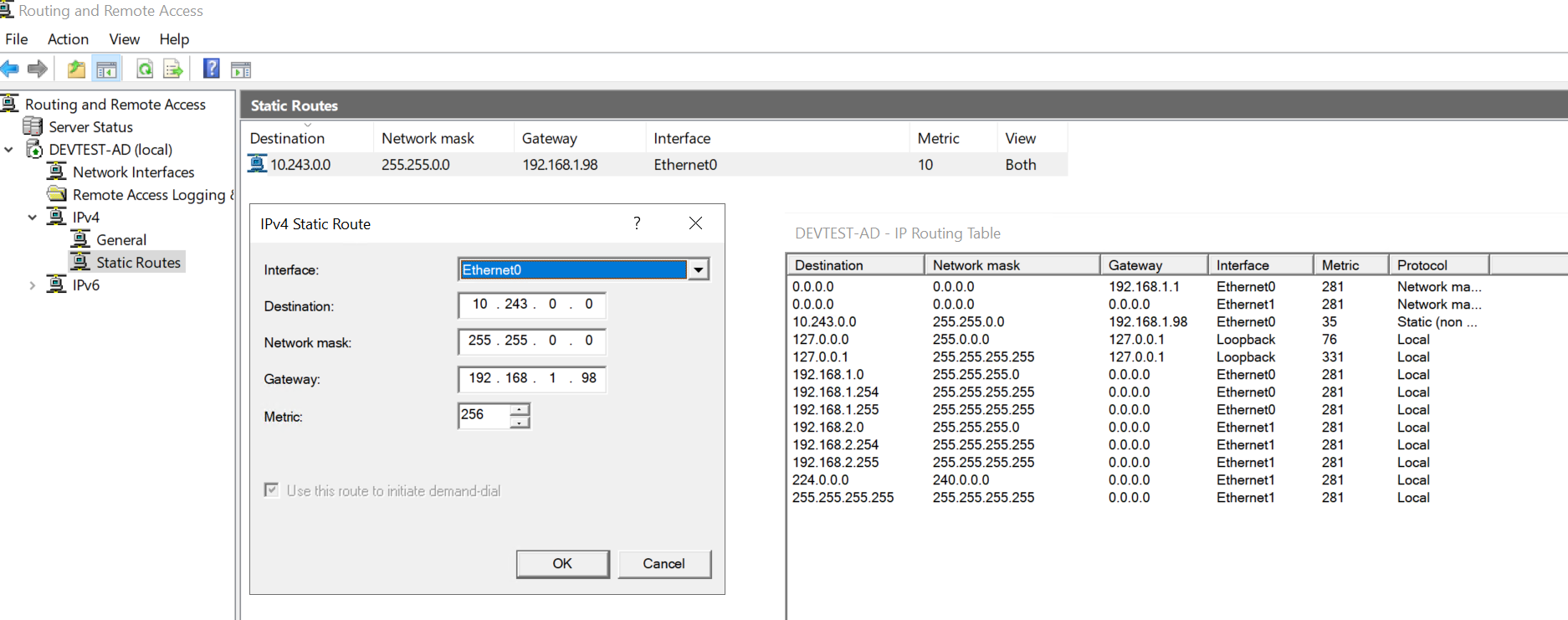Image resolution: width=1568 pixels, height=620 pixels.
Task: Cancel the IPv4 Static Route dialog
Action: point(664,564)
